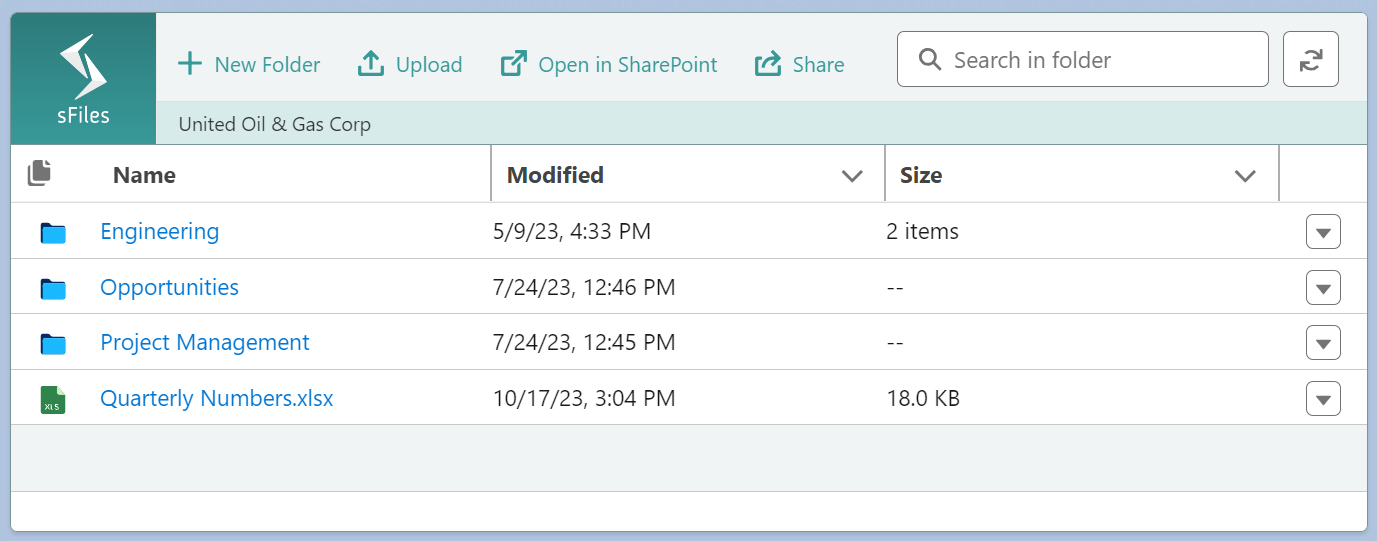Open the Project Management folder link
This screenshot has height=541, width=1377.
[205, 342]
